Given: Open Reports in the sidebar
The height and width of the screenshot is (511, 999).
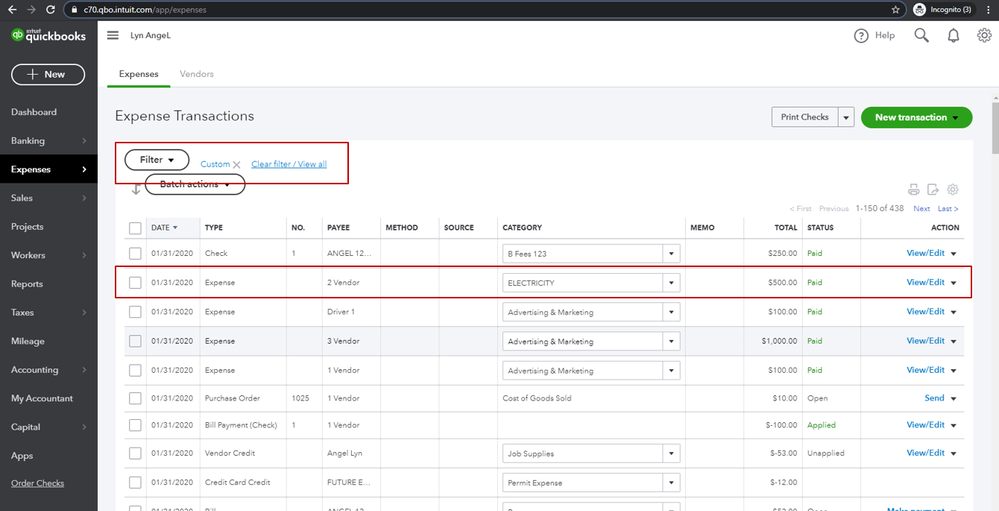Looking at the screenshot, I should click(27, 284).
